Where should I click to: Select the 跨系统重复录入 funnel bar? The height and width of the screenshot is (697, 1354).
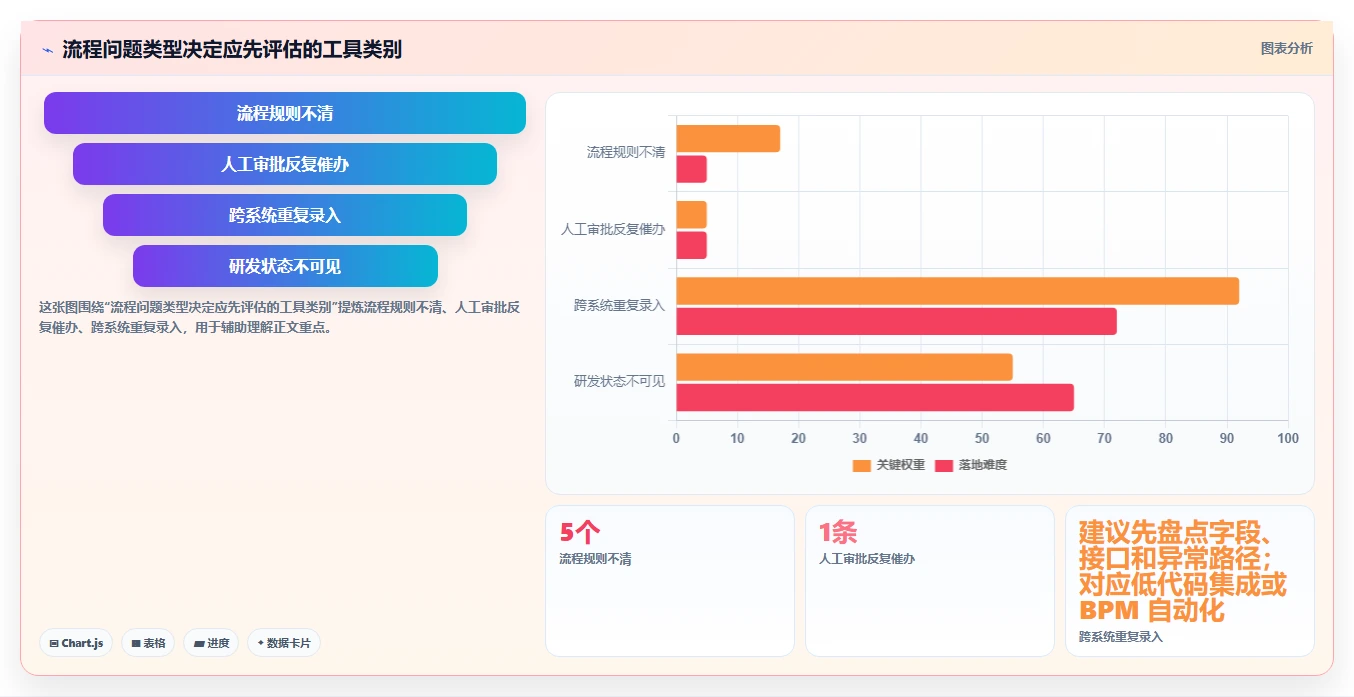pyautogui.click(x=285, y=215)
